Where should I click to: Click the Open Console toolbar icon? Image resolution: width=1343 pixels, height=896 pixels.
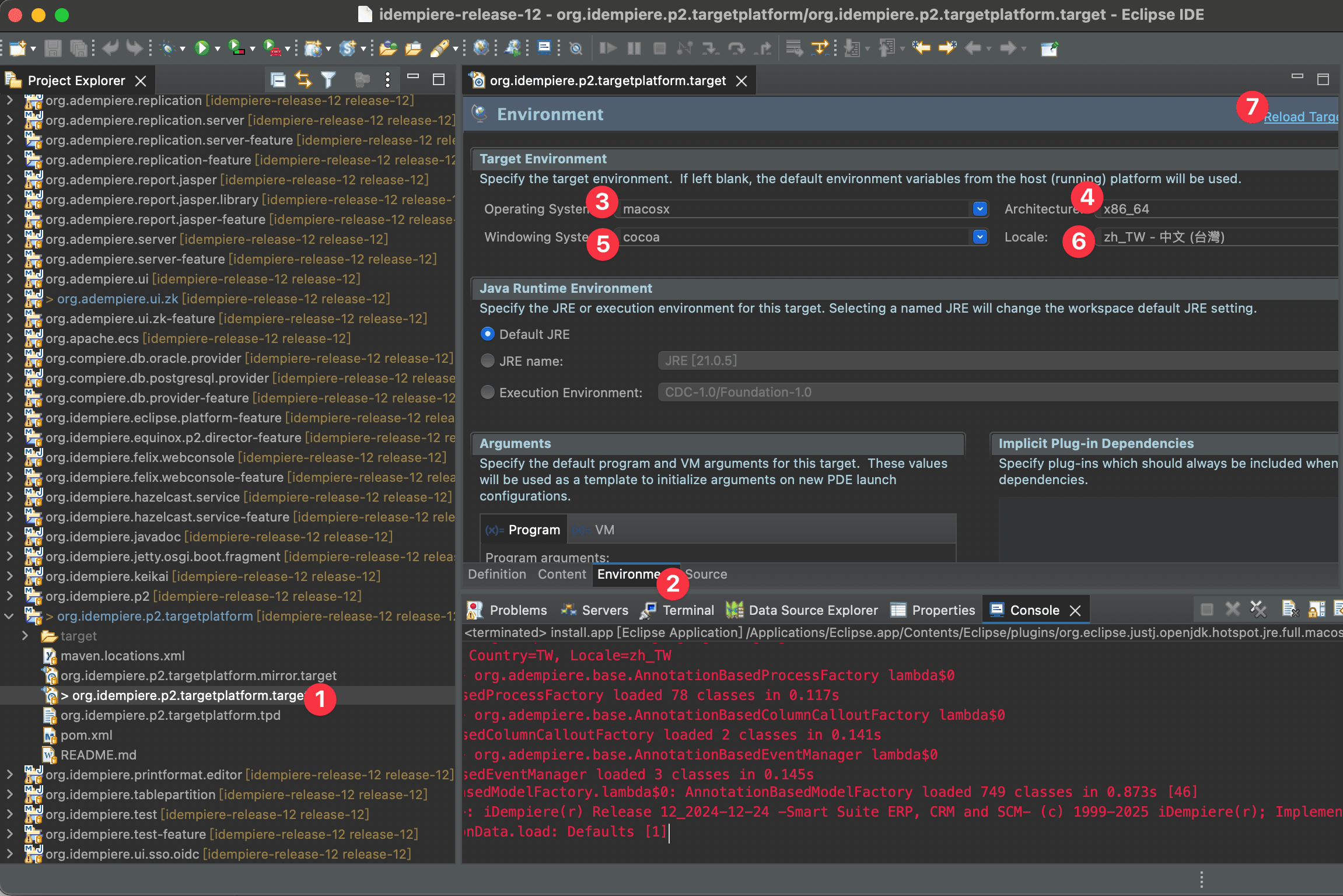[x=544, y=48]
